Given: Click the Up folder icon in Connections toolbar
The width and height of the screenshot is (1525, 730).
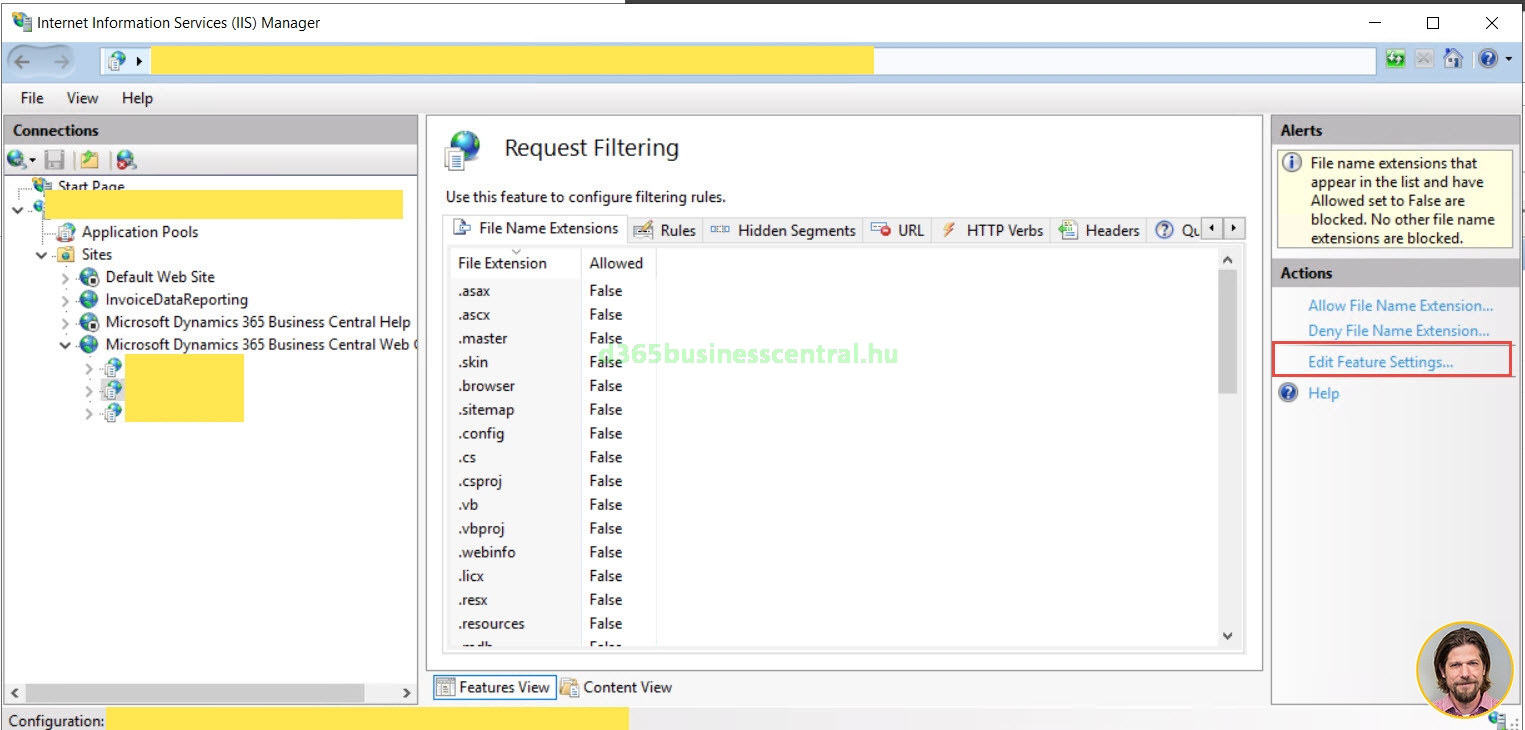Looking at the screenshot, I should point(90,160).
